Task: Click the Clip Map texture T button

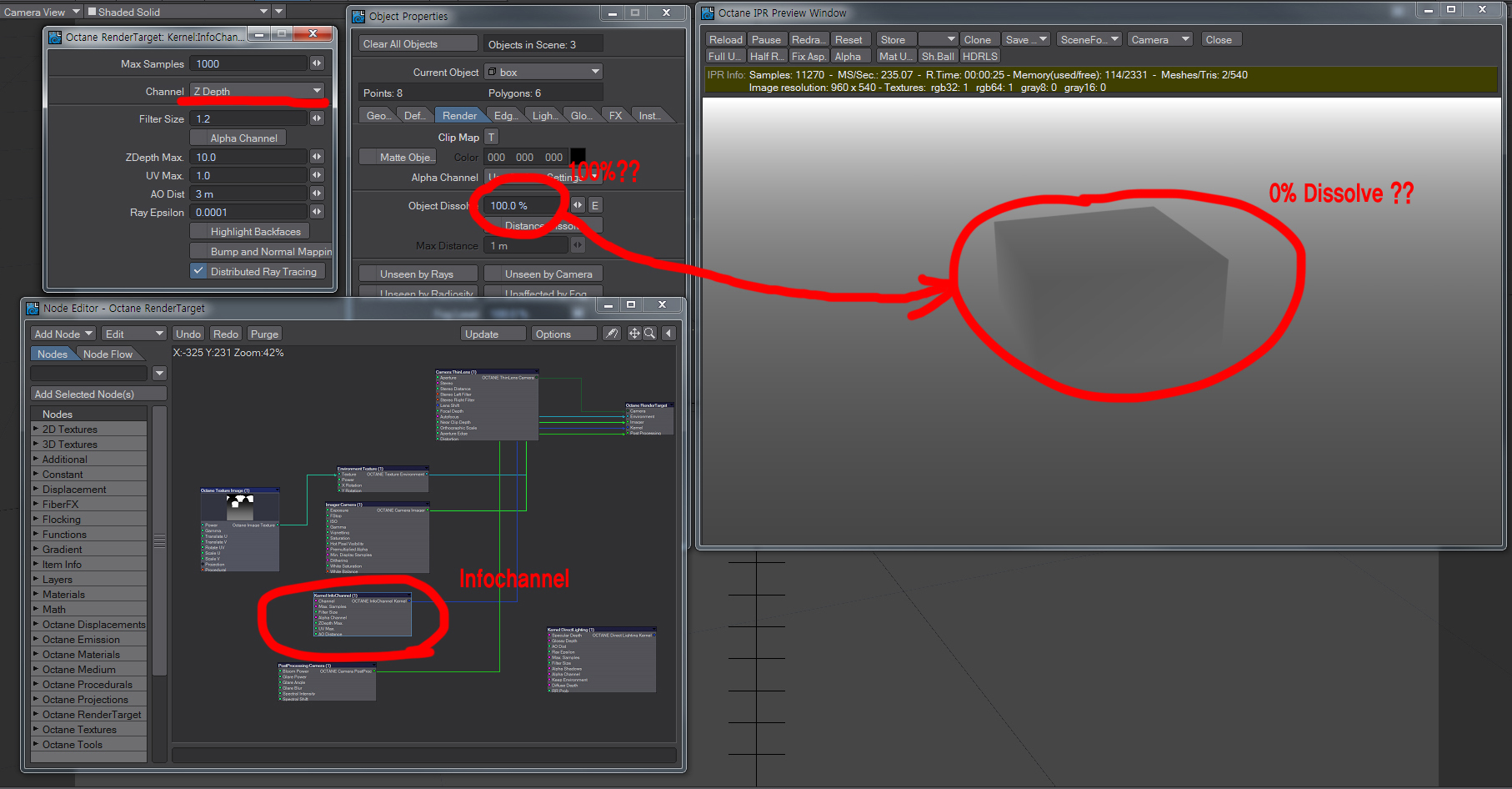Action: point(491,137)
